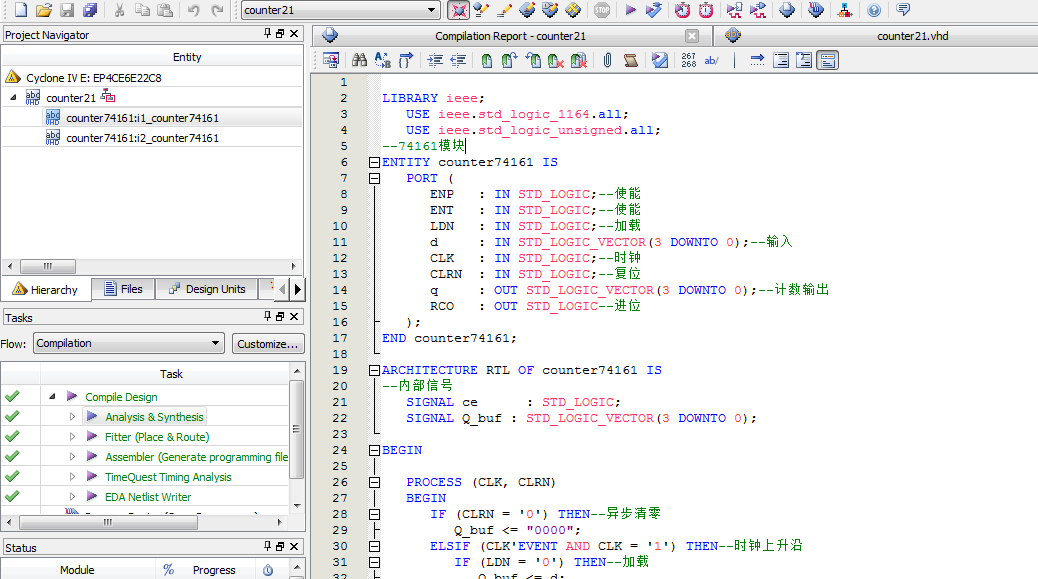The image size is (1038, 579).
Task: Click the paperclip icon in editor toolbar
Action: pos(607,60)
